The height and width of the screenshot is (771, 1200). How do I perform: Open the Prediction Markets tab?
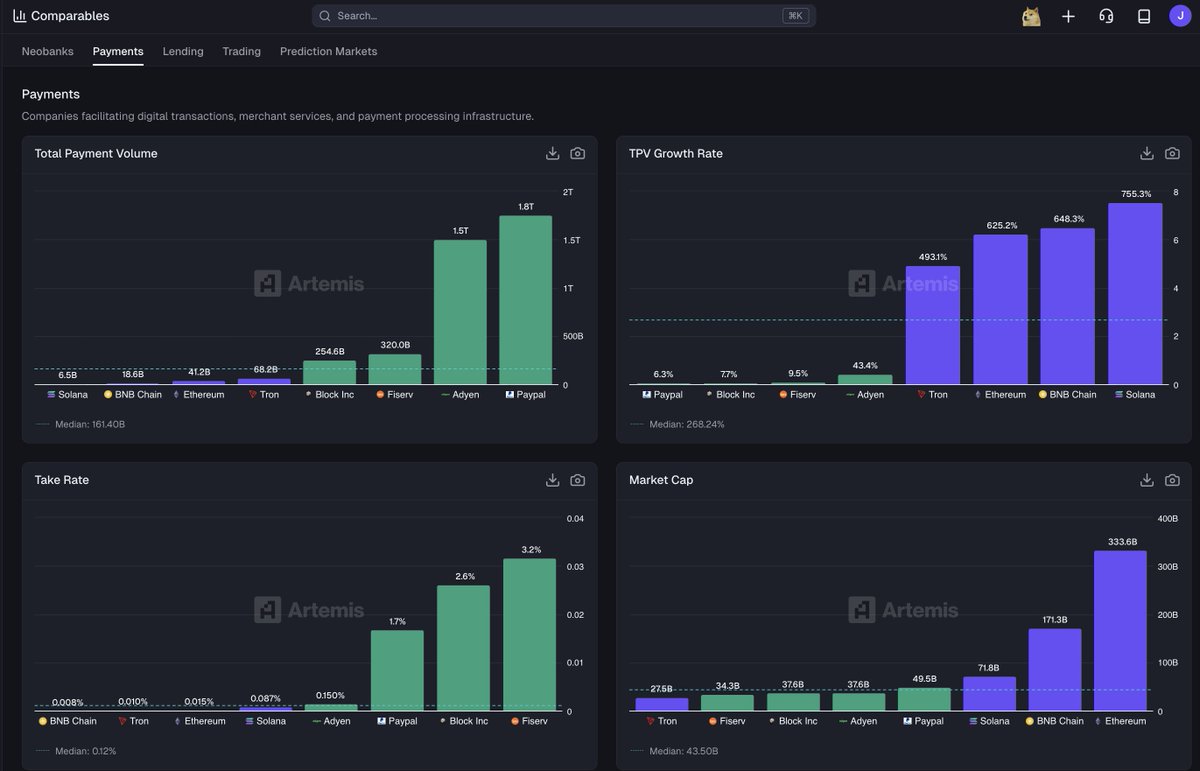(328, 51)
